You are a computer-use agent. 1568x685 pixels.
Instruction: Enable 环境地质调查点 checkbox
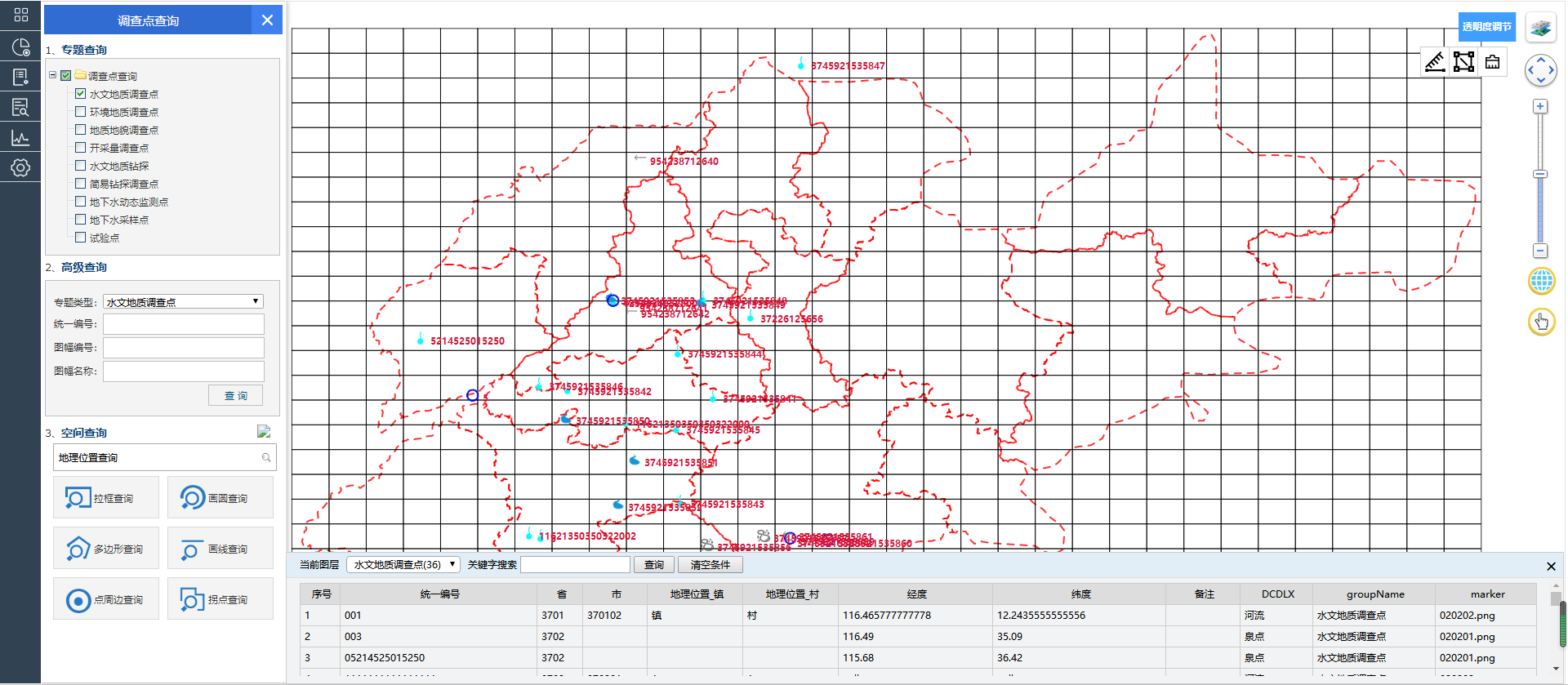coord(81,112)
